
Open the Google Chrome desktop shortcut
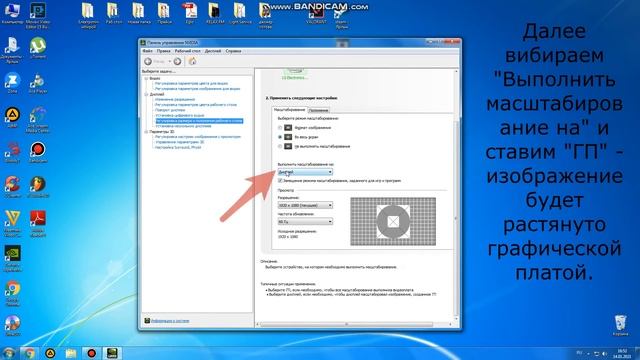[12, 293]
